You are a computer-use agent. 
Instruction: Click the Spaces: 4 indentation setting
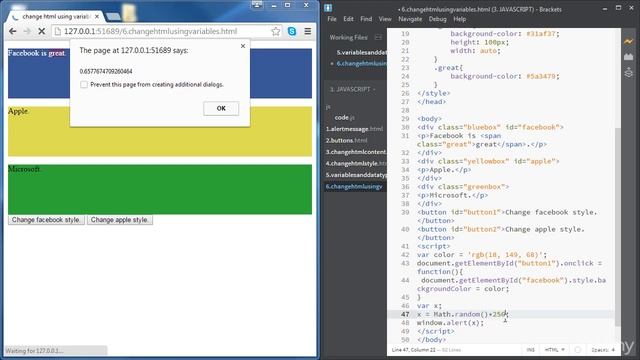click(x=602, y=350)
